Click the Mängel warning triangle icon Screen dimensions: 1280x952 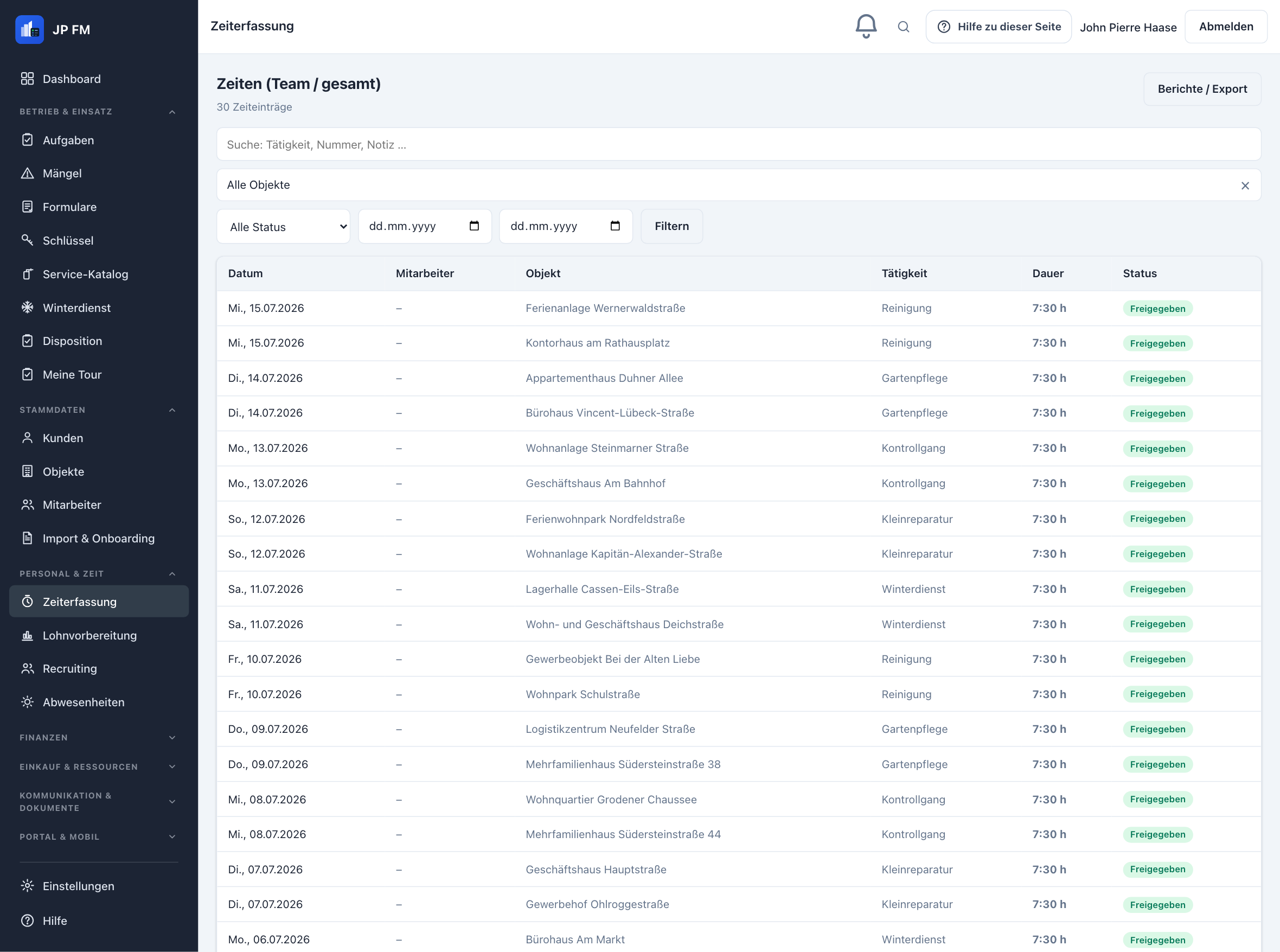[27, 174]
